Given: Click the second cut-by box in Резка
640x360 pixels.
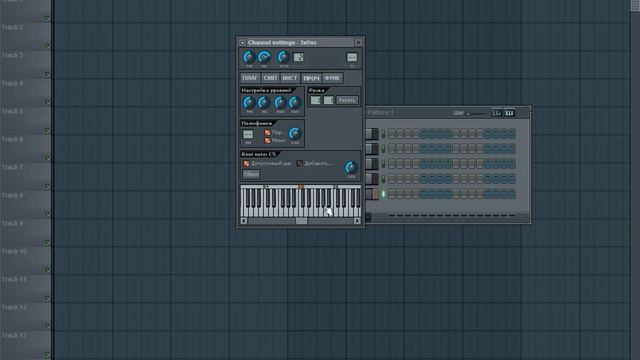Looking at the screenshot, I should [328, 100].
